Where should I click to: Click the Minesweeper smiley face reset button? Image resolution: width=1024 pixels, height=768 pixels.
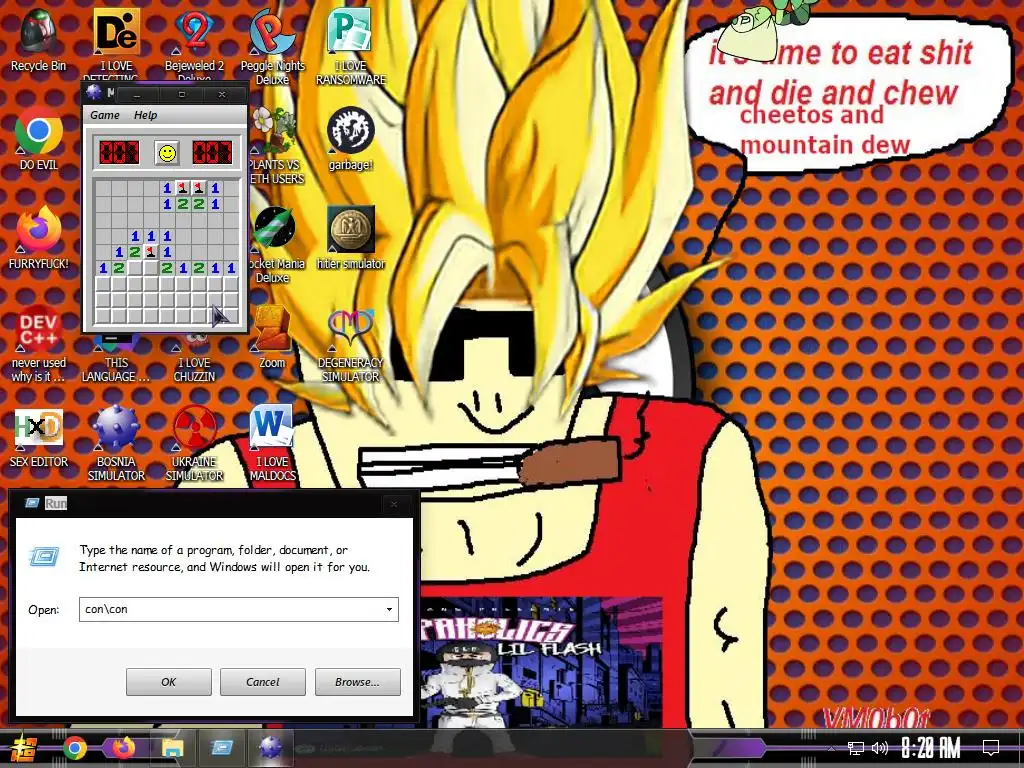coord(168,153)
